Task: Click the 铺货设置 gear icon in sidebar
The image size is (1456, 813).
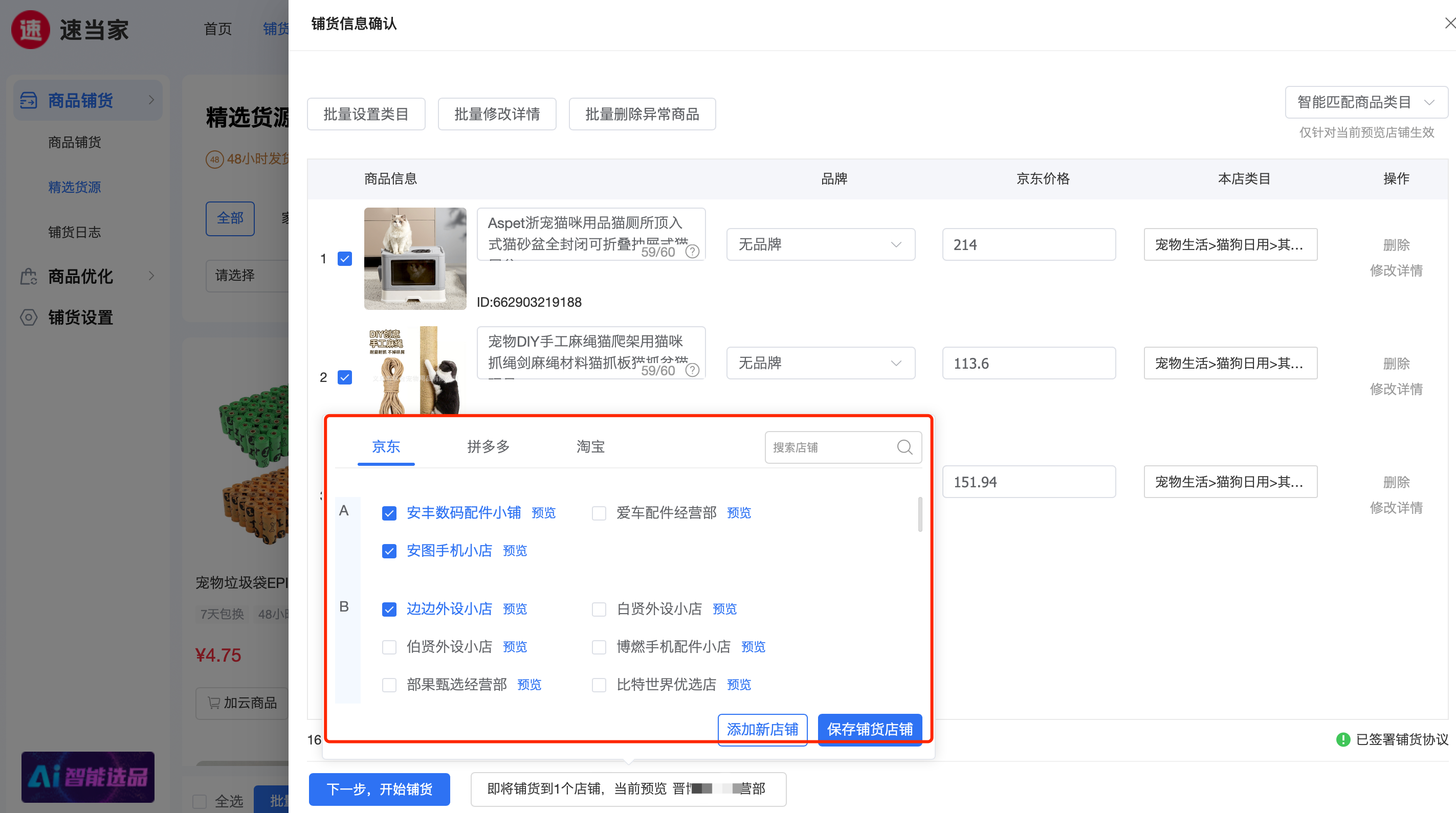Action: pos(28,318)
